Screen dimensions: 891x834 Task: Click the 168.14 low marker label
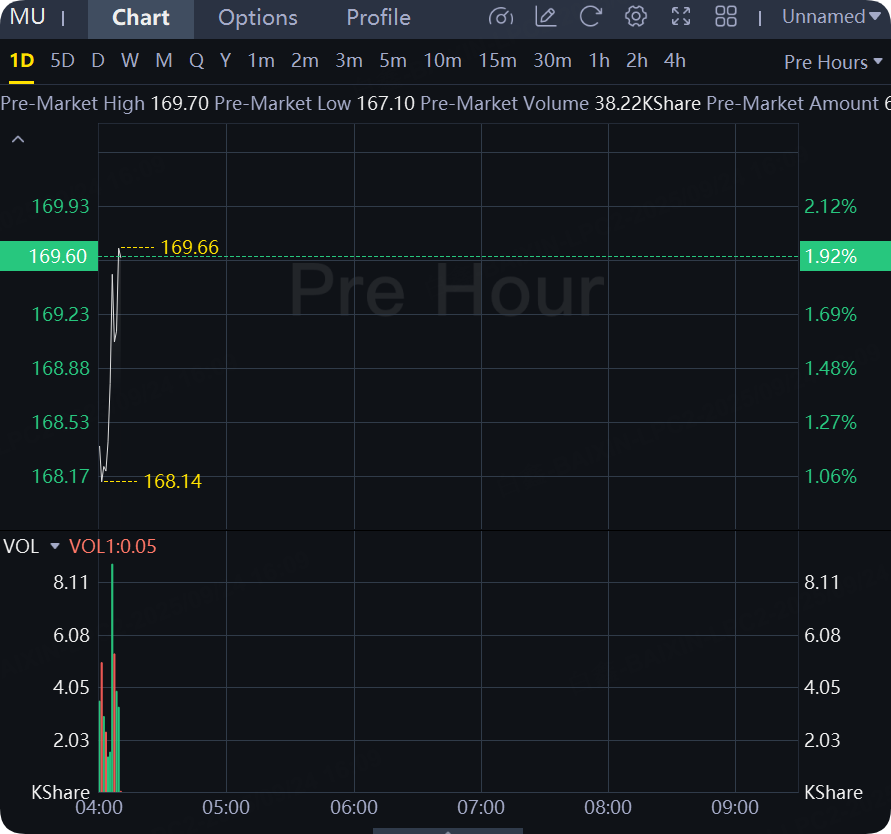point(173,481)
